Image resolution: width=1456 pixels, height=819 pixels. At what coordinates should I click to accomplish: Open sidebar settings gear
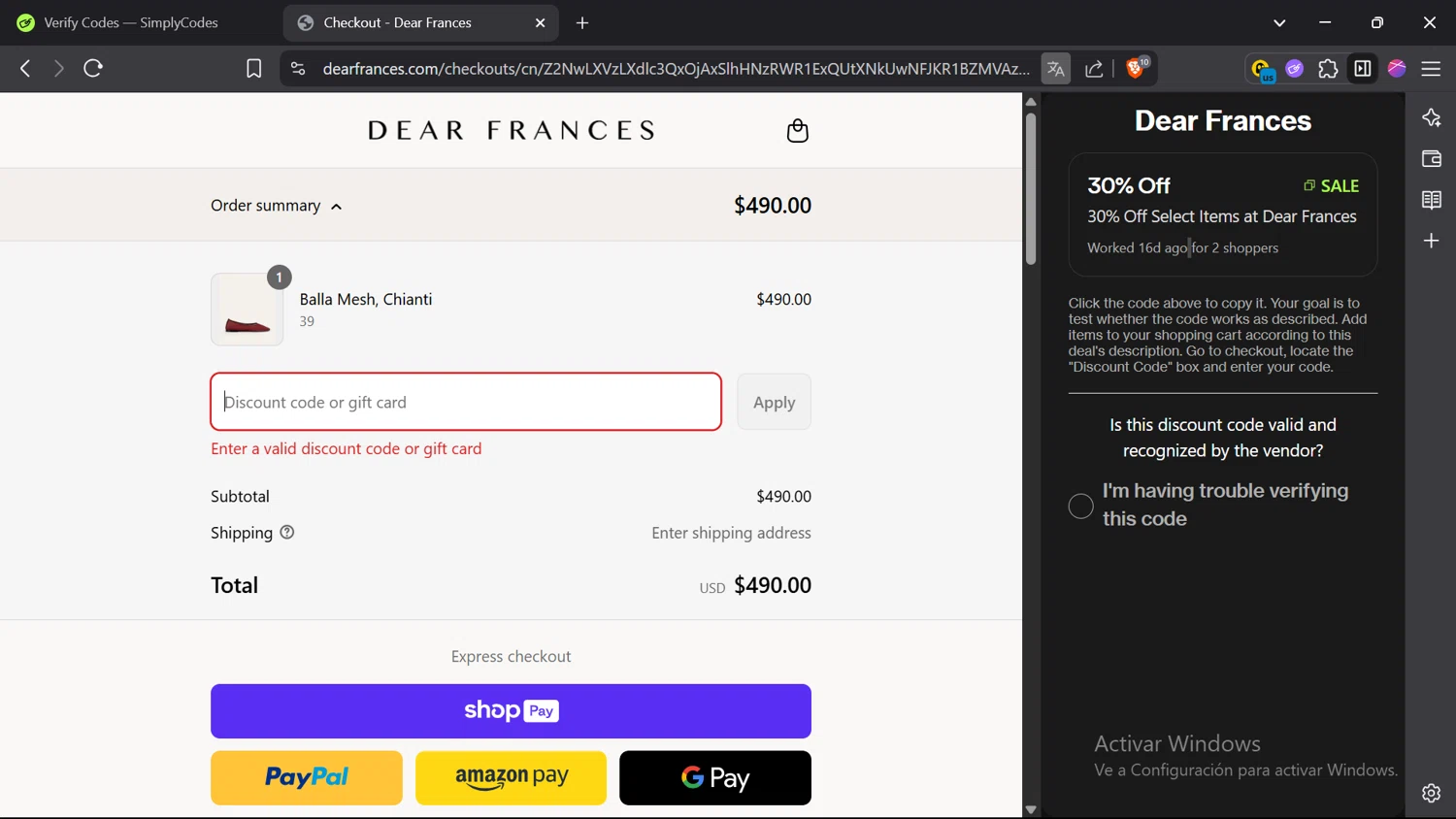(1431, 793)
